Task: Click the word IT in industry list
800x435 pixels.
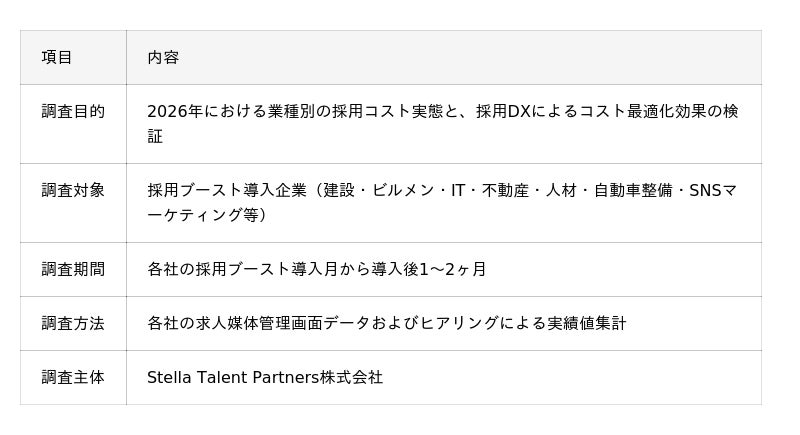Action: click(x=457, y=190)
